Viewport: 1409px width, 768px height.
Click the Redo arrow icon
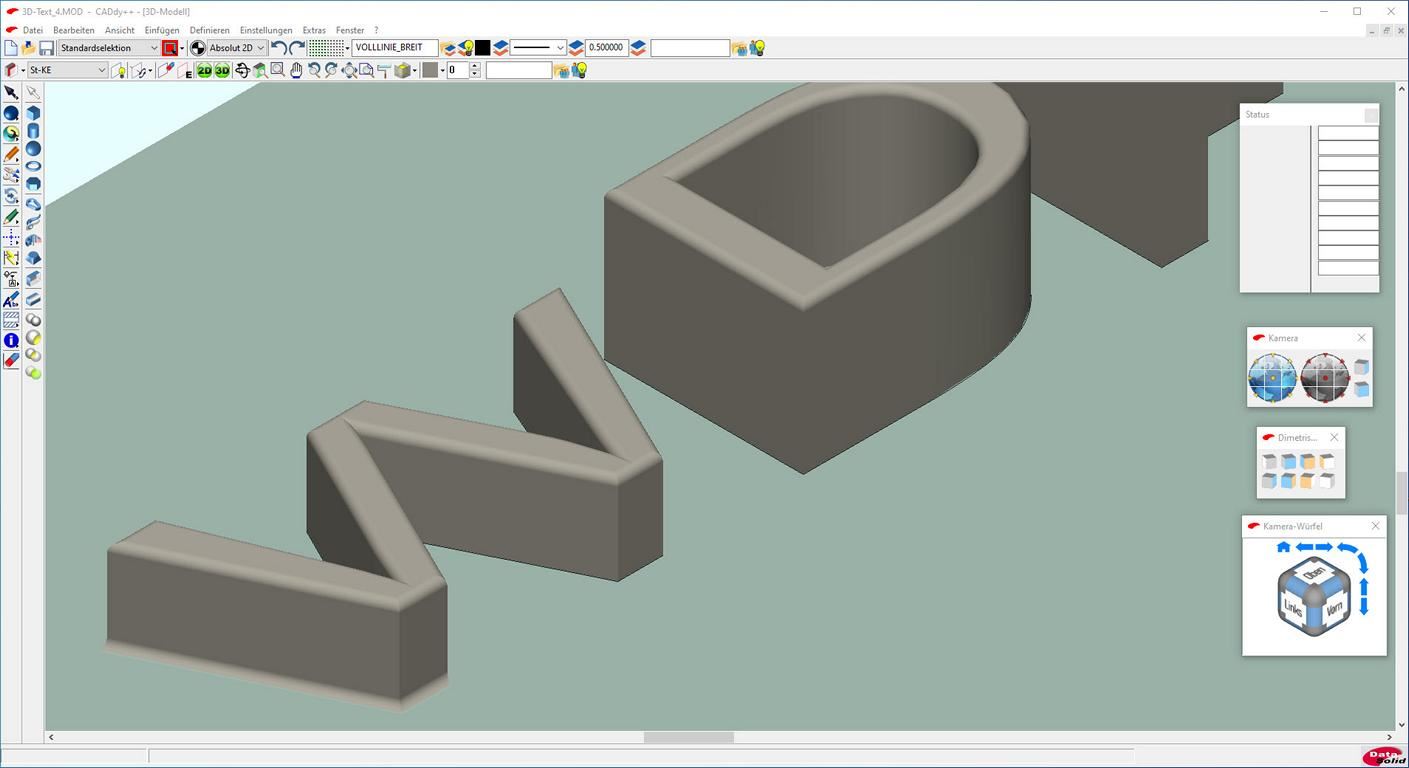pyautogui.click(x=297, y=48)
